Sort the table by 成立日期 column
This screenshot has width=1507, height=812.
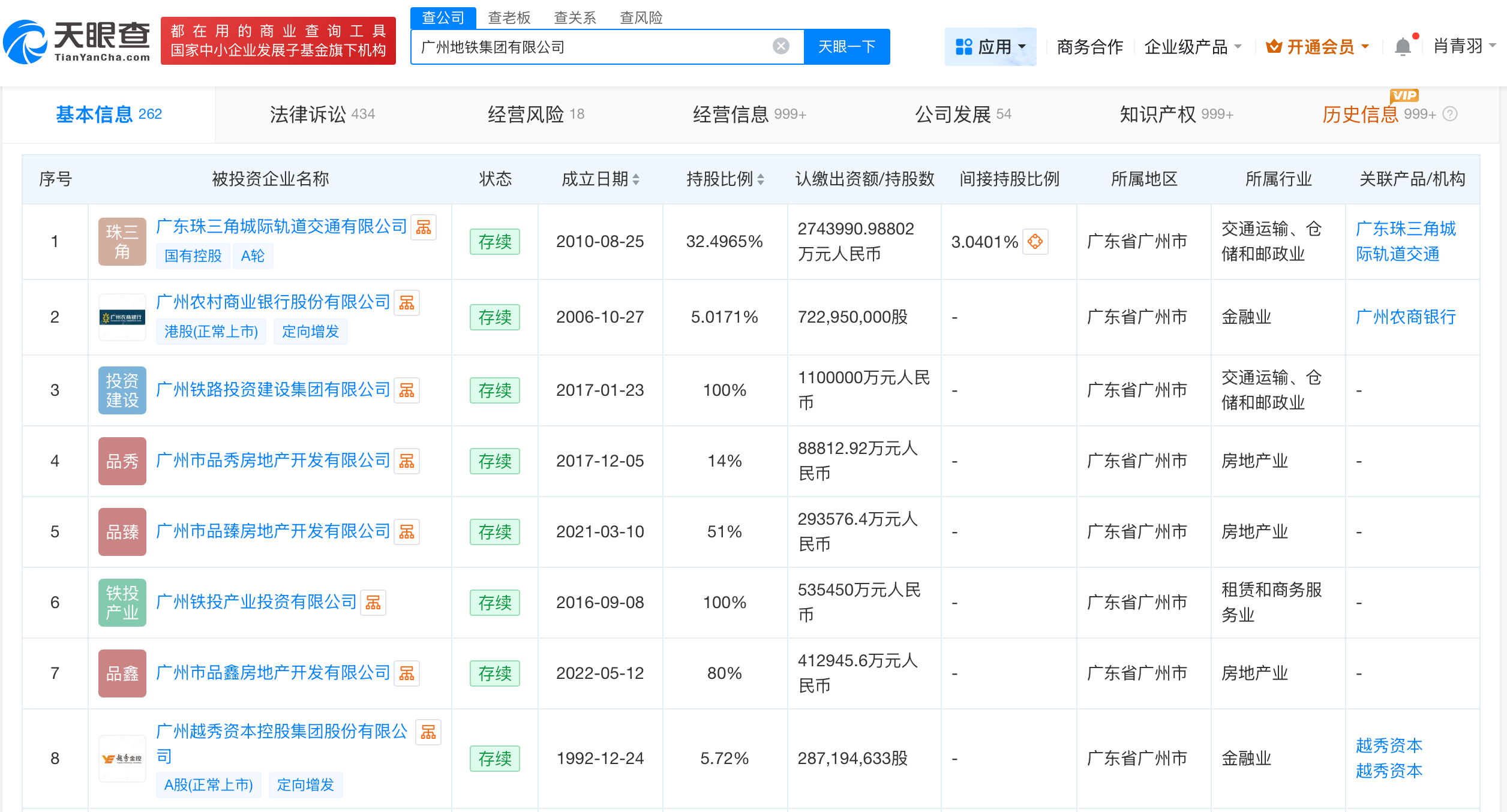tap(637, 179)
